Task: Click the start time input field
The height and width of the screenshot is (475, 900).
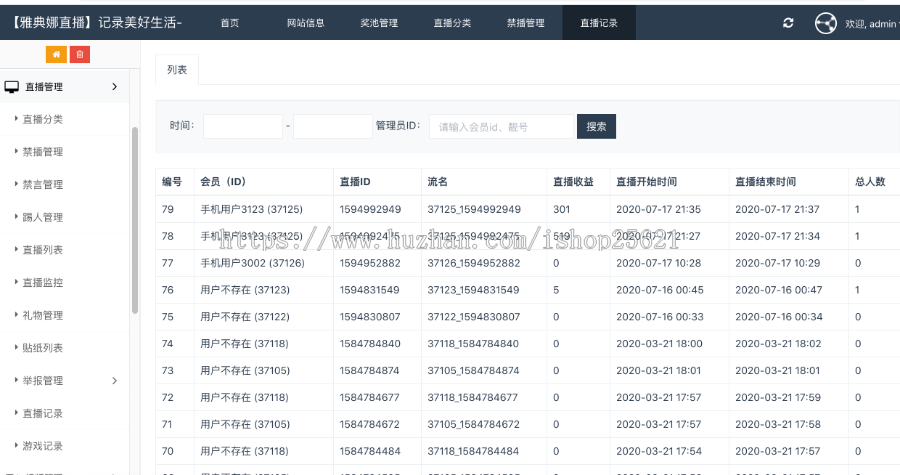Action: pos(243,127)
